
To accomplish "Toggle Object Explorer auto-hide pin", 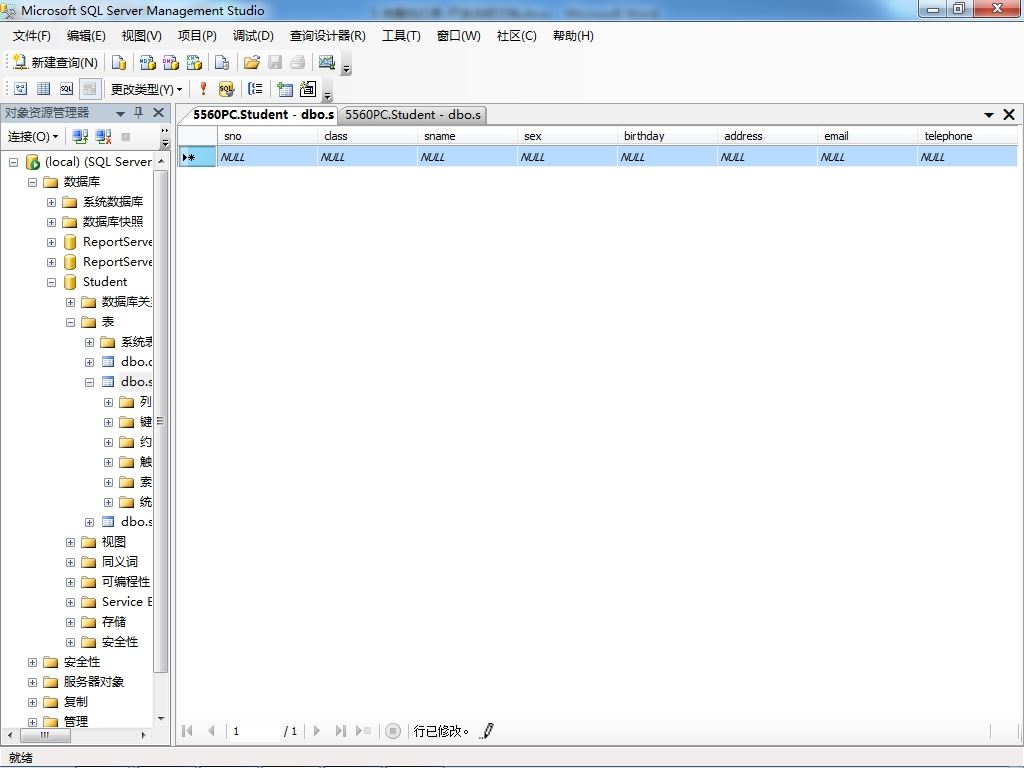I will click(x=138, y=113).
